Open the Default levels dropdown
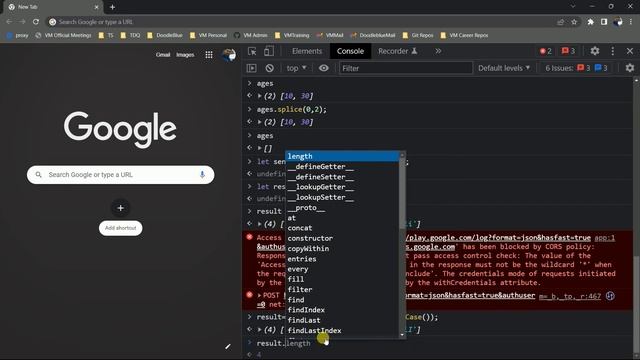 point(504,68)
